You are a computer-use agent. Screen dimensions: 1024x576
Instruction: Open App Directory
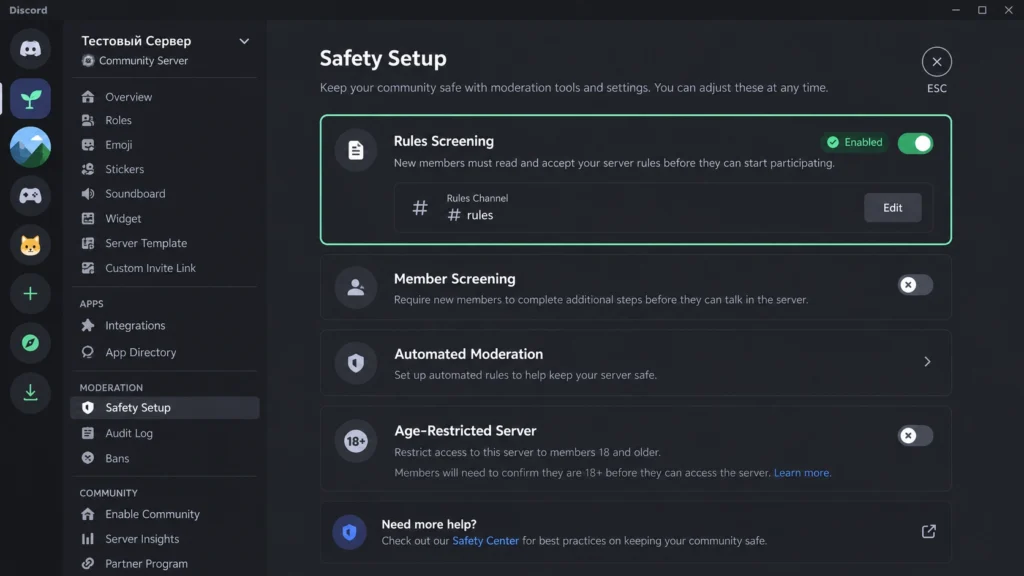click(x=165, y=352)
